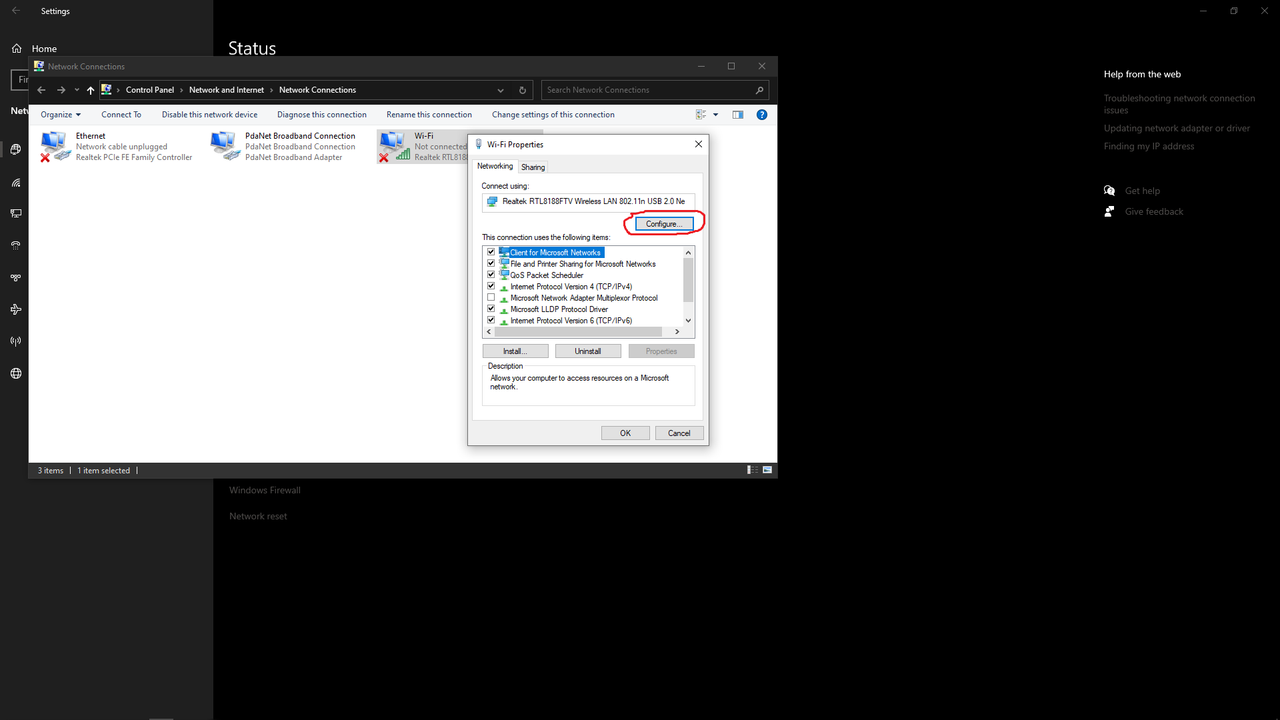
Task: Click the horizontal scroll right arrow in items list
Action: pos(677,332)
